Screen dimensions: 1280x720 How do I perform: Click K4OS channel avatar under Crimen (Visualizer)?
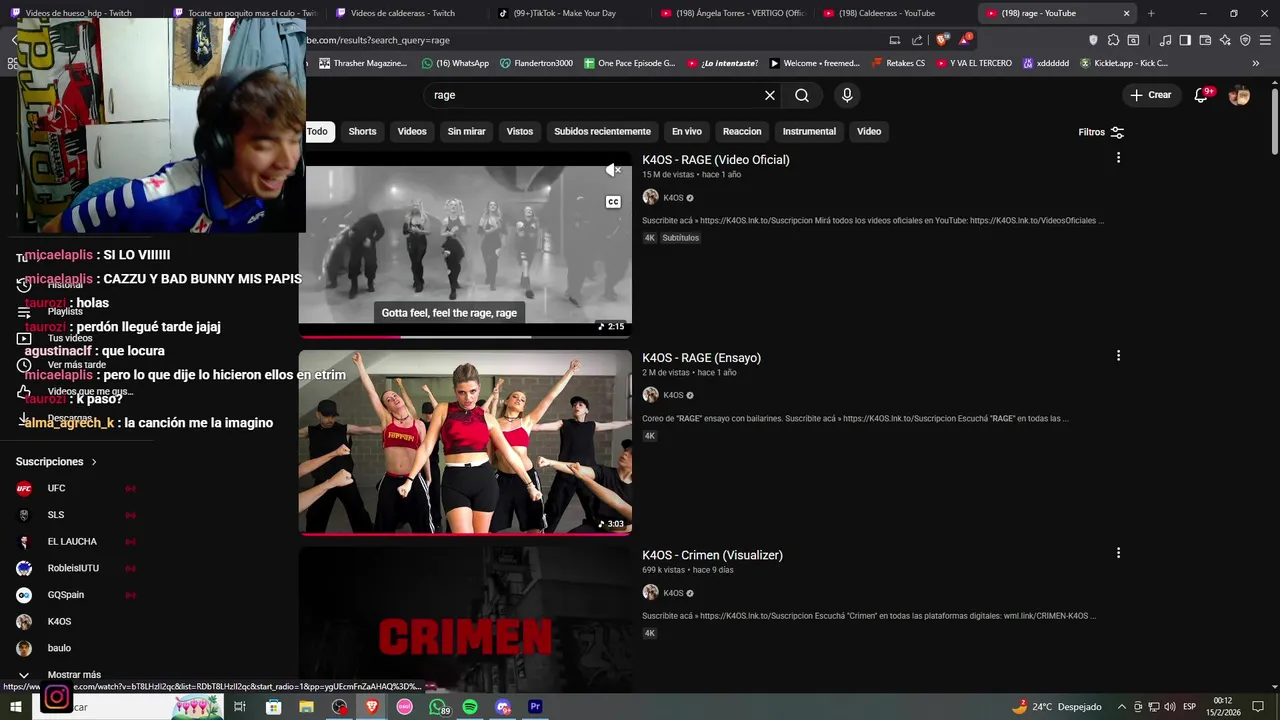tap(650, 592)
